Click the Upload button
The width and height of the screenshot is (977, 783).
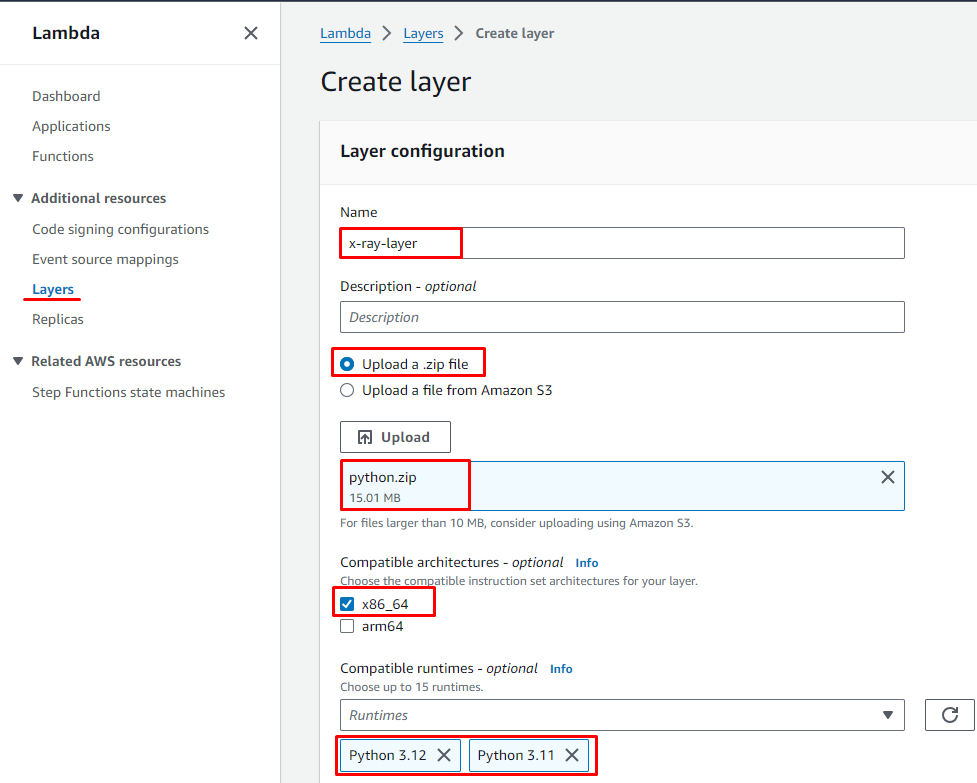point(395,437)
